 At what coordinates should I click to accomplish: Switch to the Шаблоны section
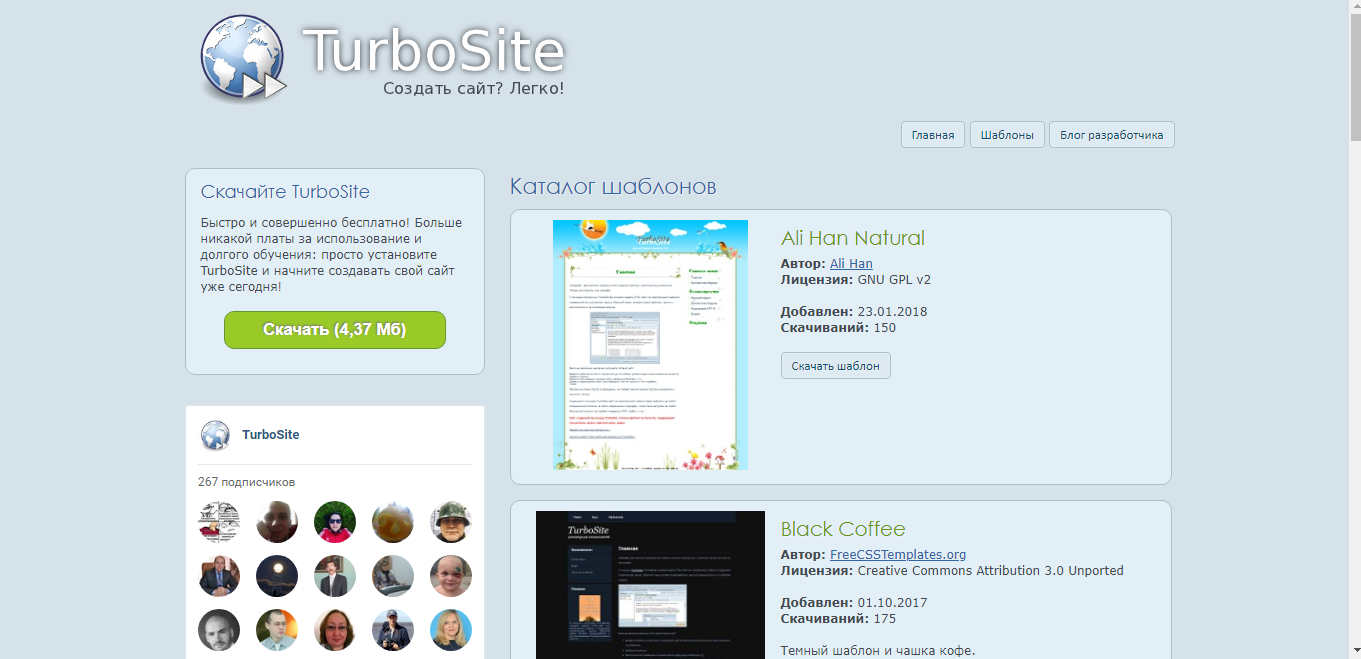(x=1007, y=134)
